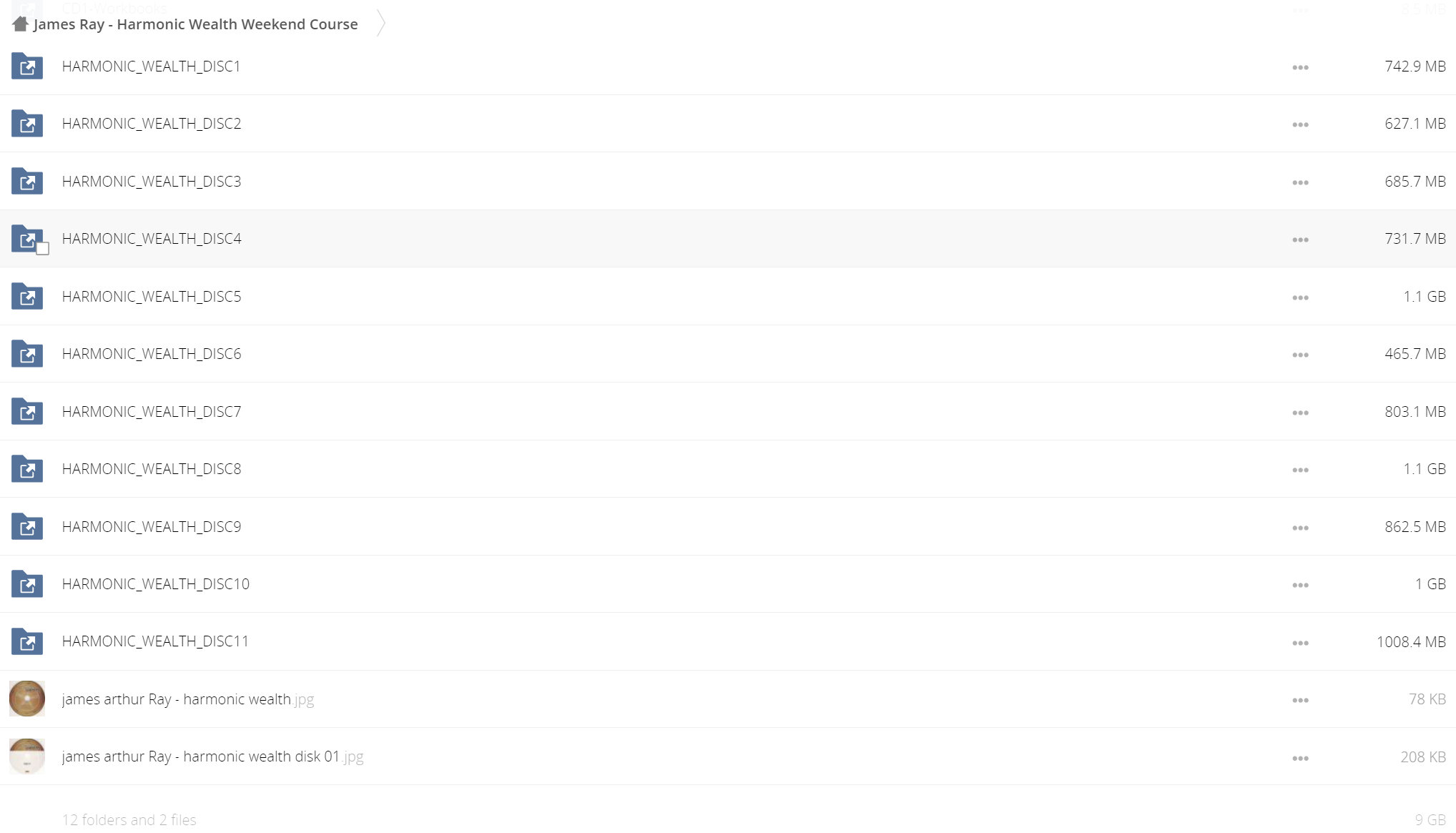Click the breadcrumb chevron separator
This screenshot has width=1456, height=833.
pyautogui.click(x=381, y=24)
